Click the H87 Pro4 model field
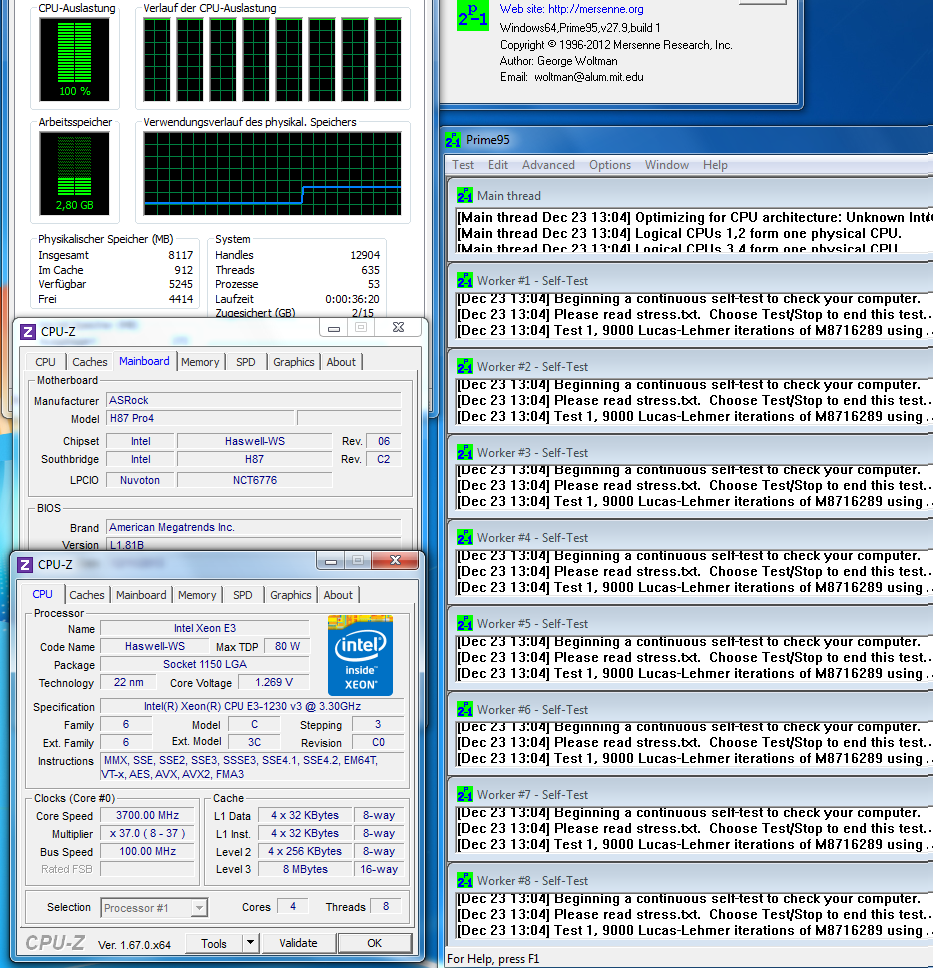This screenshot has width=933, height=968. tap(200, 419)
